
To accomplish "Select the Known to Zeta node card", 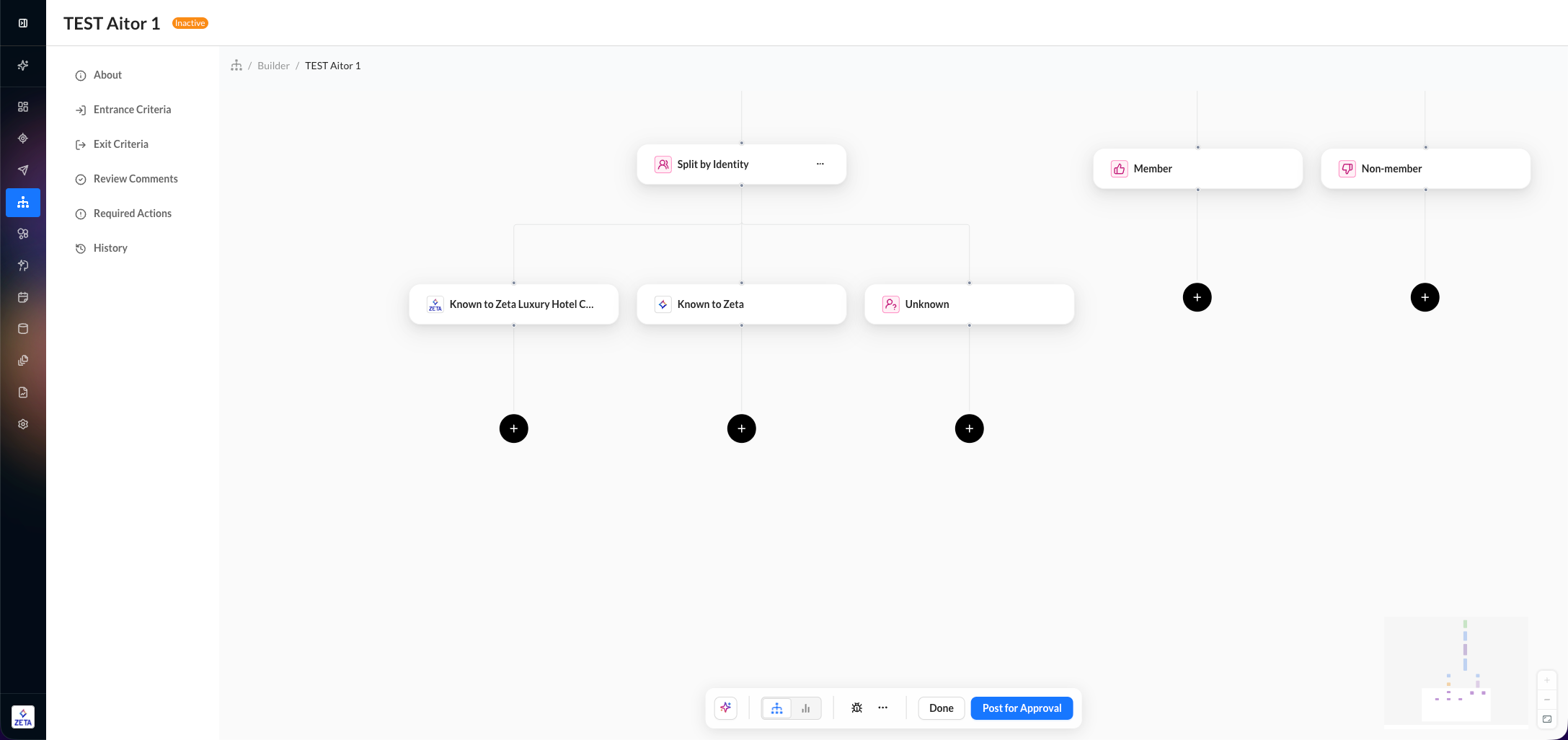I will (742, 304).
